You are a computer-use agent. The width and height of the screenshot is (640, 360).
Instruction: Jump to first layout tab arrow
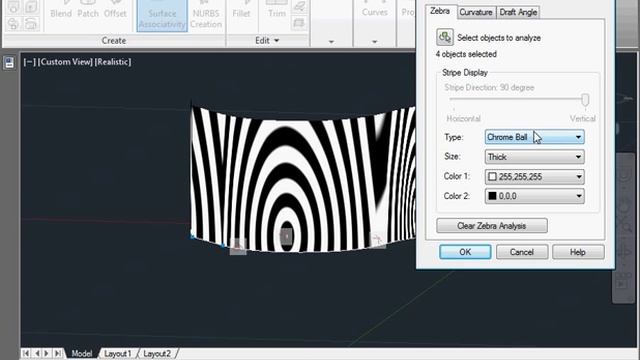coord(26,353)
